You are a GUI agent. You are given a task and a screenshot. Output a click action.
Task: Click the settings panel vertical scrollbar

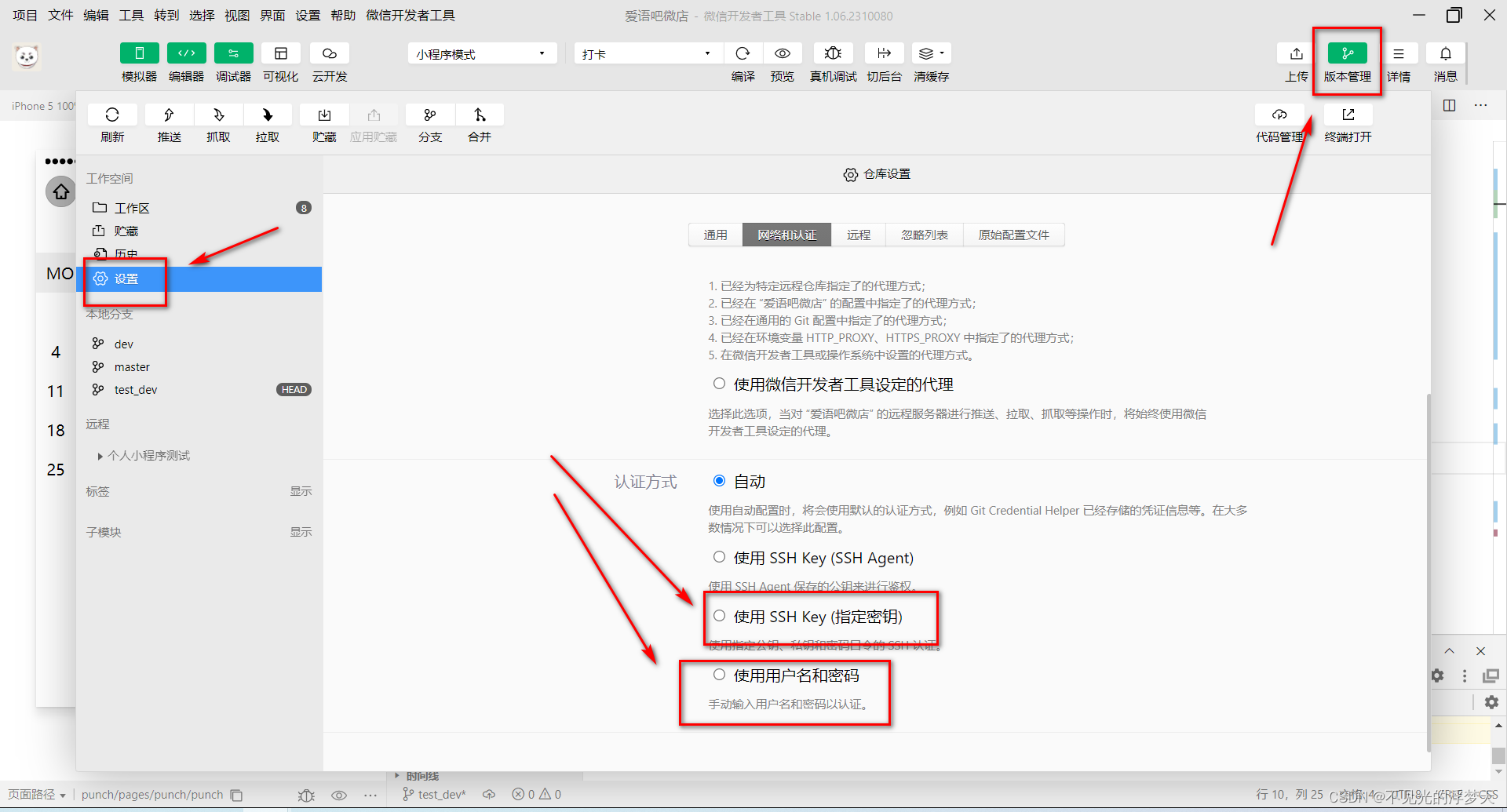[1428, 572]
